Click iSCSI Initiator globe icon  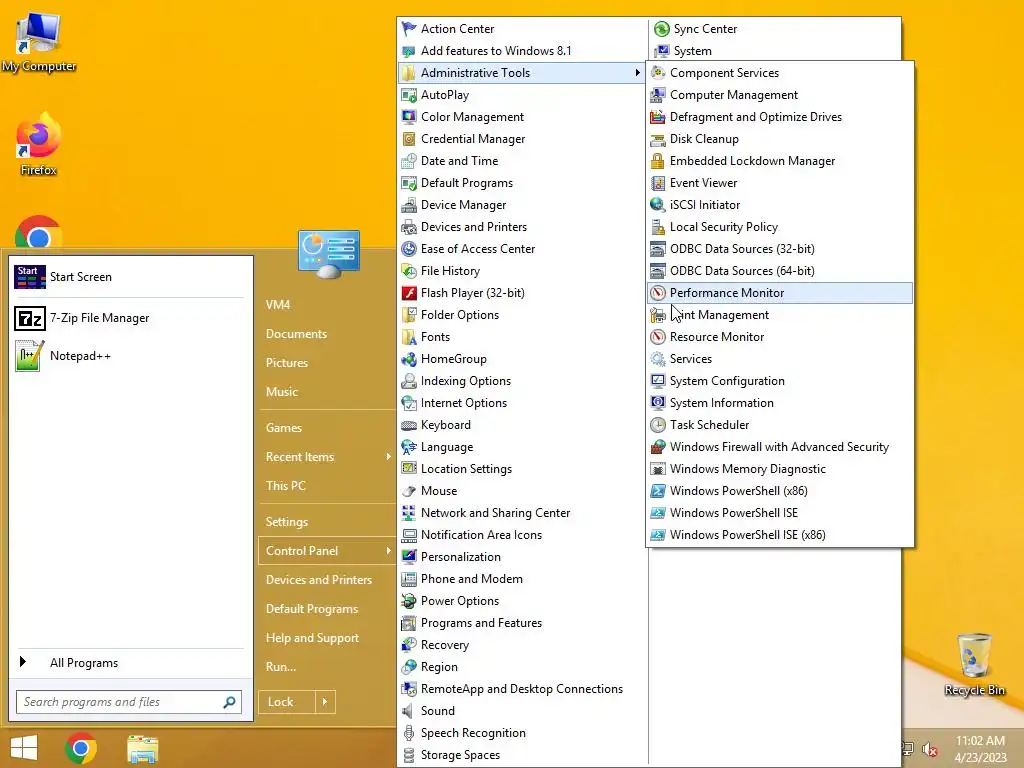point(658,204)
